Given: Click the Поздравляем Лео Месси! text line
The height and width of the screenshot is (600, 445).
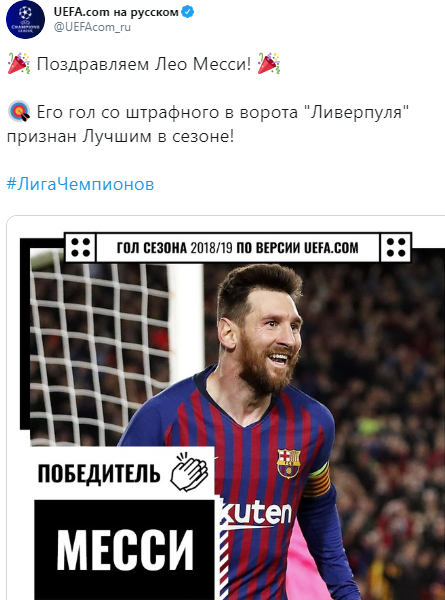Looking at the screenshot, I should 144,64.
